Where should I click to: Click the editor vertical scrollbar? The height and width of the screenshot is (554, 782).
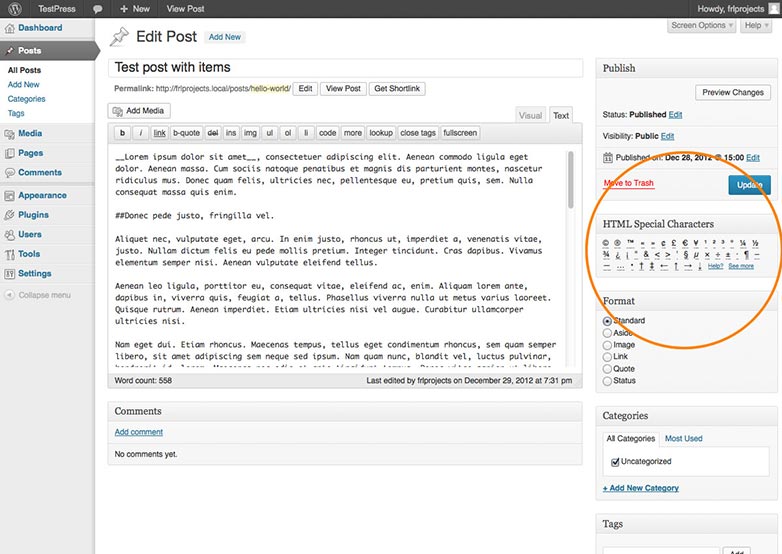(x=570, y=180)
